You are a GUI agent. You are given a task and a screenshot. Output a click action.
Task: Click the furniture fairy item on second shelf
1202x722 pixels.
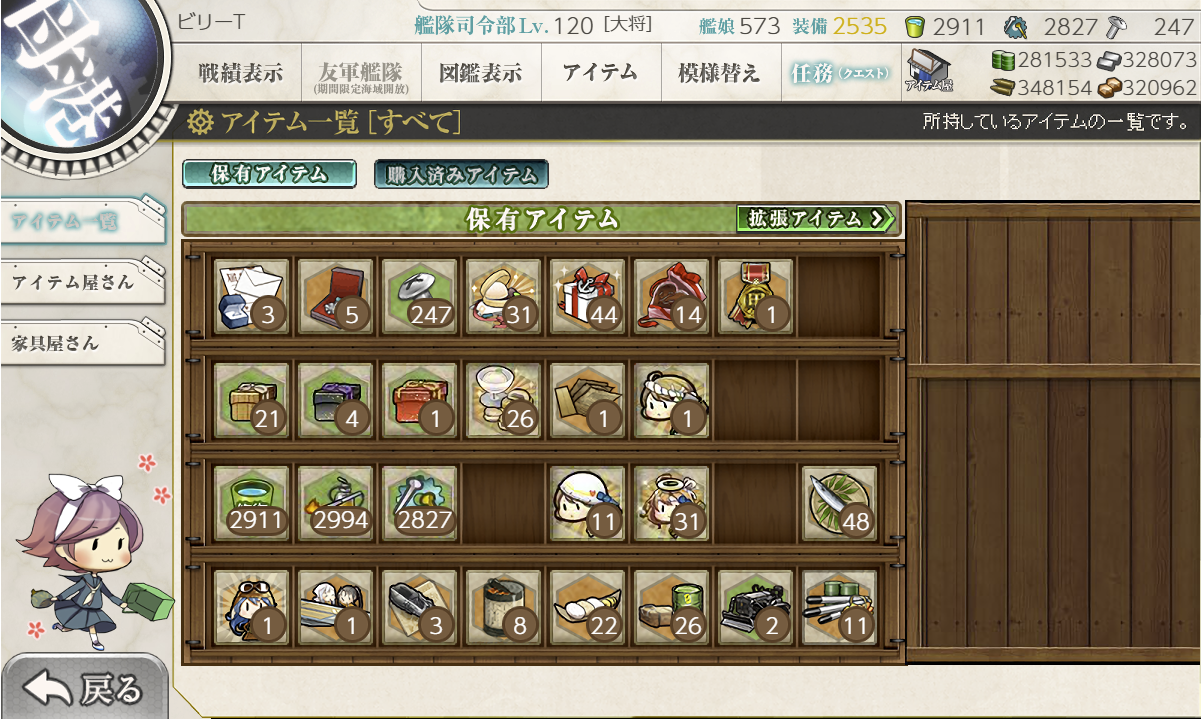(672, 400)
